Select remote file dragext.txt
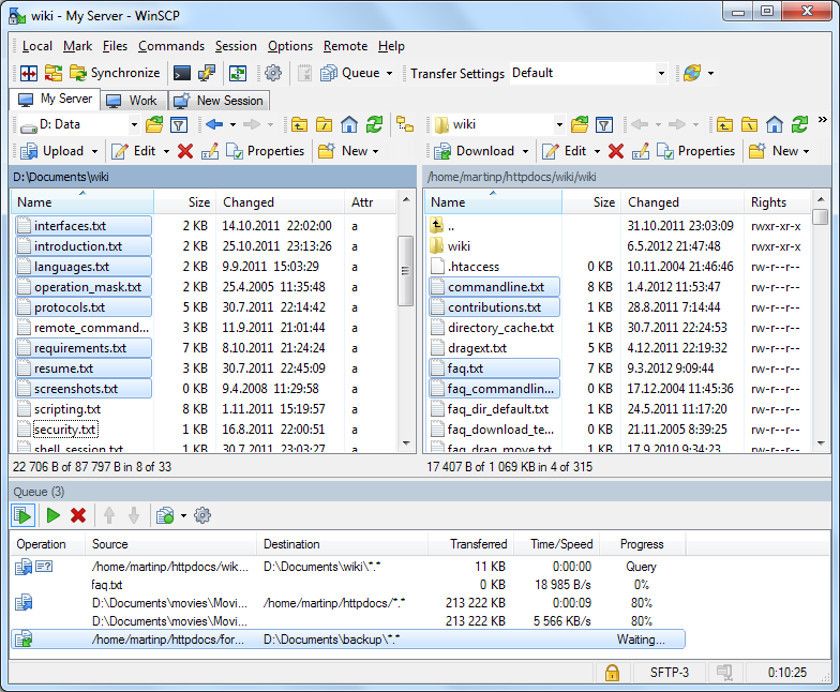This screenshot has height=692, width=840. (x=477, y=348)
